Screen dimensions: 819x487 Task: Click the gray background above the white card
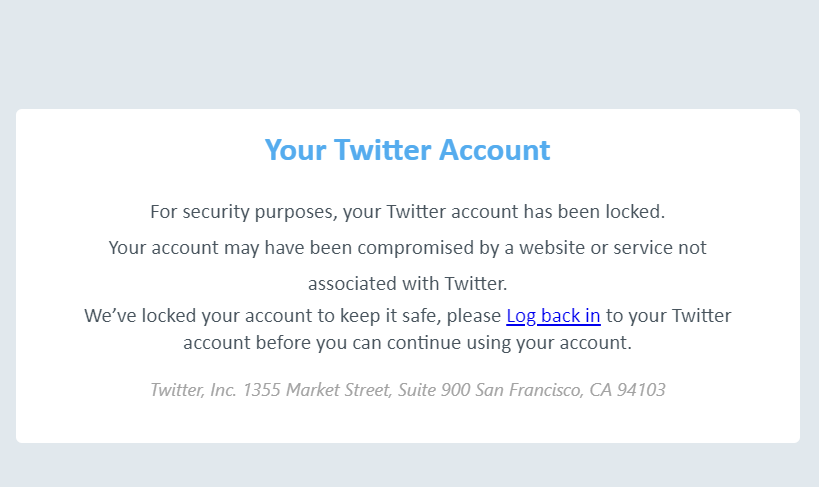coord(407,50)
